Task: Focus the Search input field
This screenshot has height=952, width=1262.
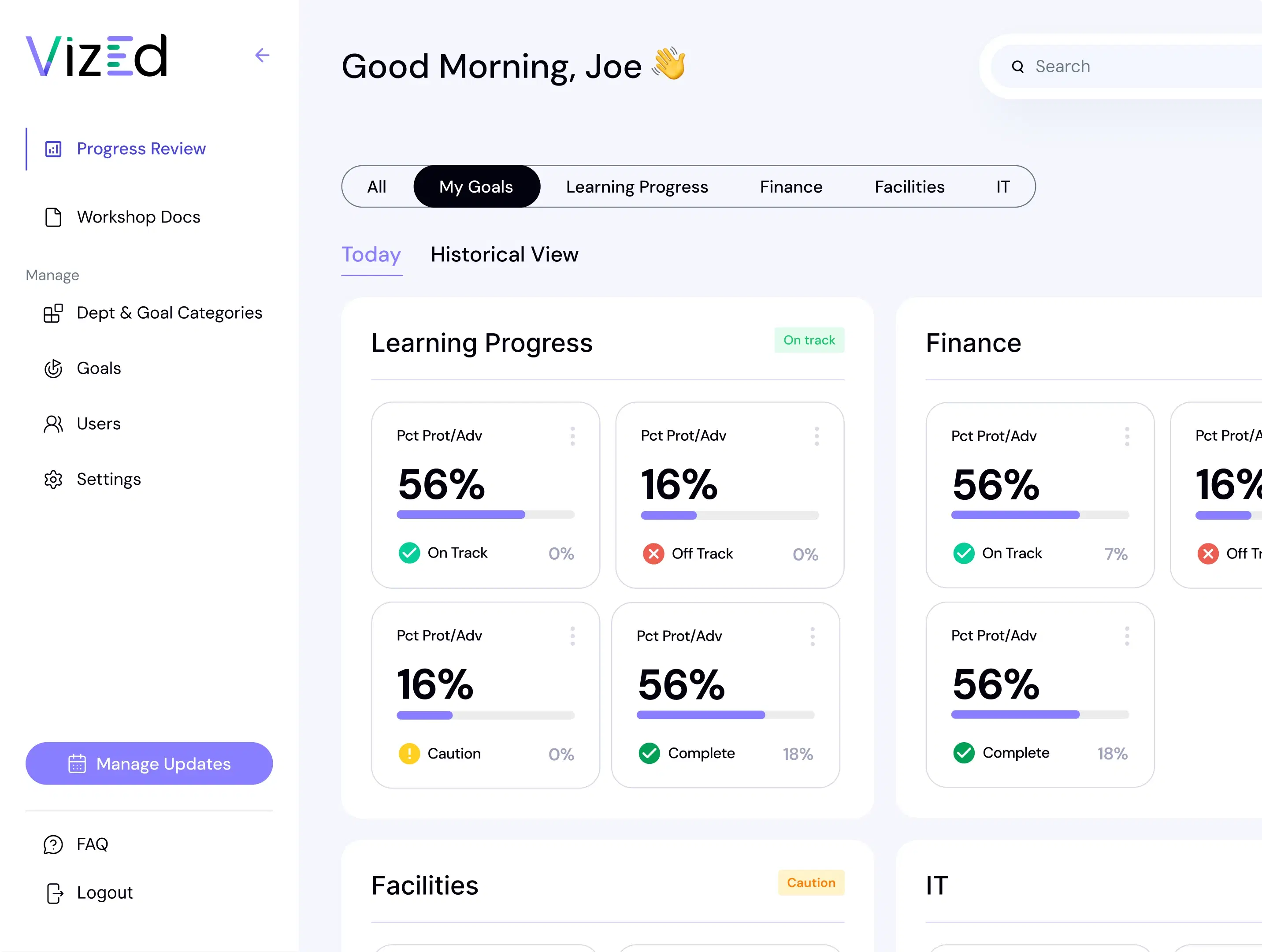Action: [1126, 67]
